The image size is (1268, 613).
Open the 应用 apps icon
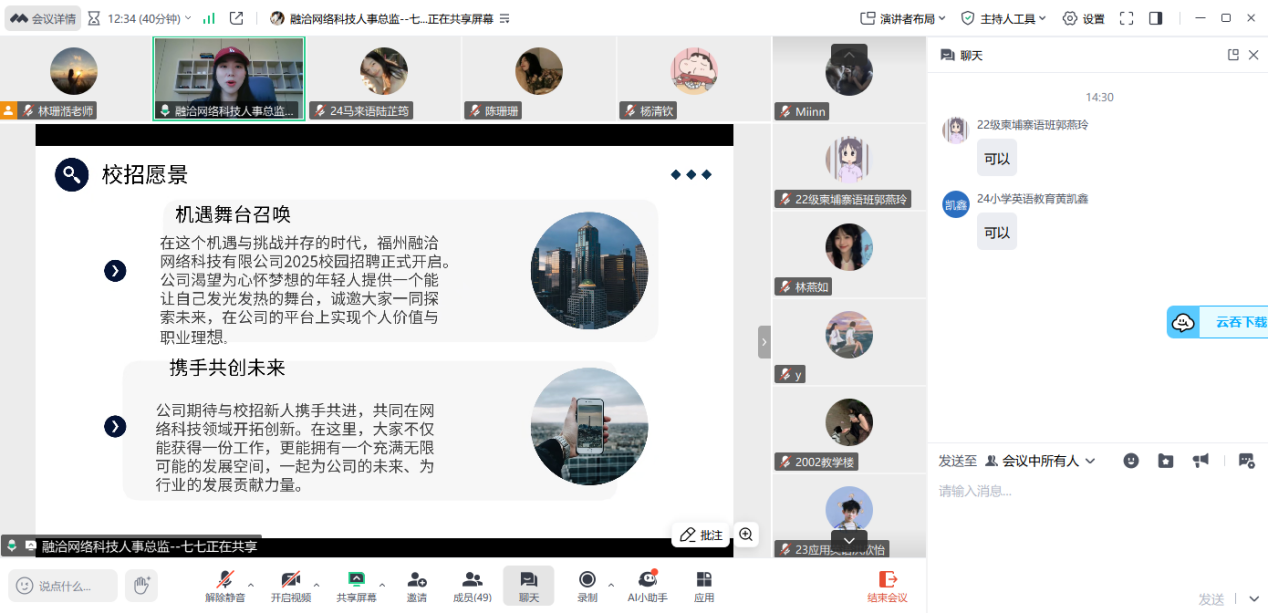704,585
